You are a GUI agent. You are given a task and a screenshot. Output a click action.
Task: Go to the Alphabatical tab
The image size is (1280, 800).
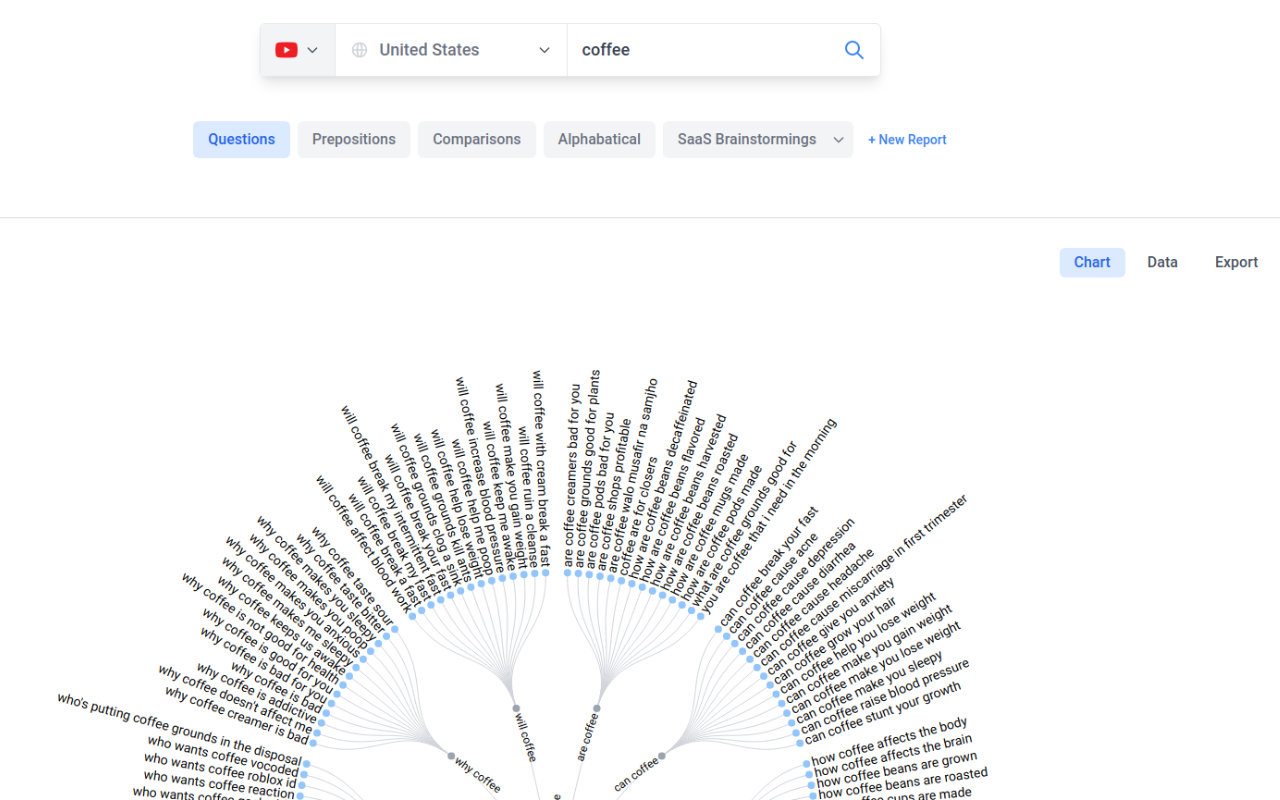(x=599, y=140)
